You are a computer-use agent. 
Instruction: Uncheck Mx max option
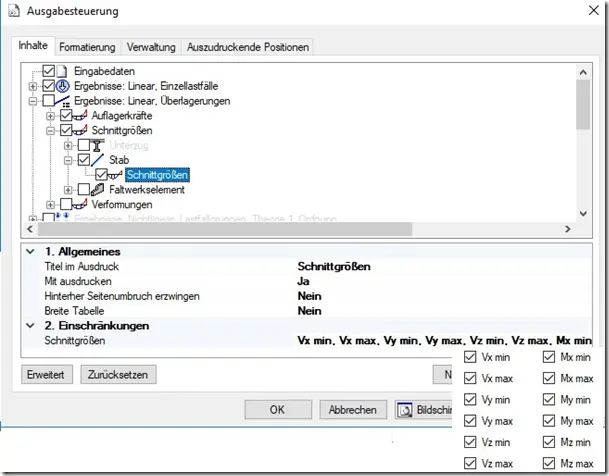coord(549,378)
